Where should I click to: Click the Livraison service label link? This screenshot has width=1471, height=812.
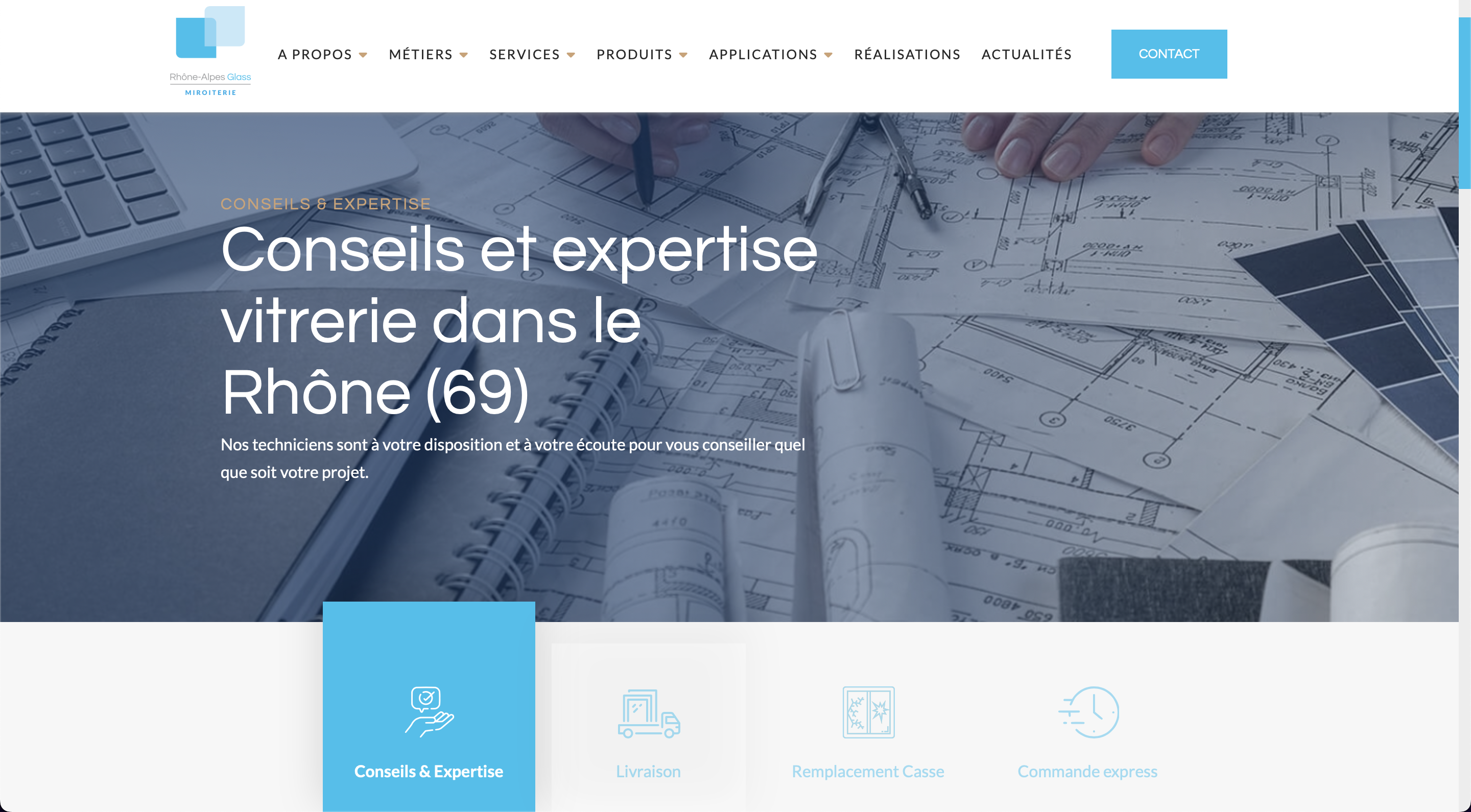tap(649, 772)
